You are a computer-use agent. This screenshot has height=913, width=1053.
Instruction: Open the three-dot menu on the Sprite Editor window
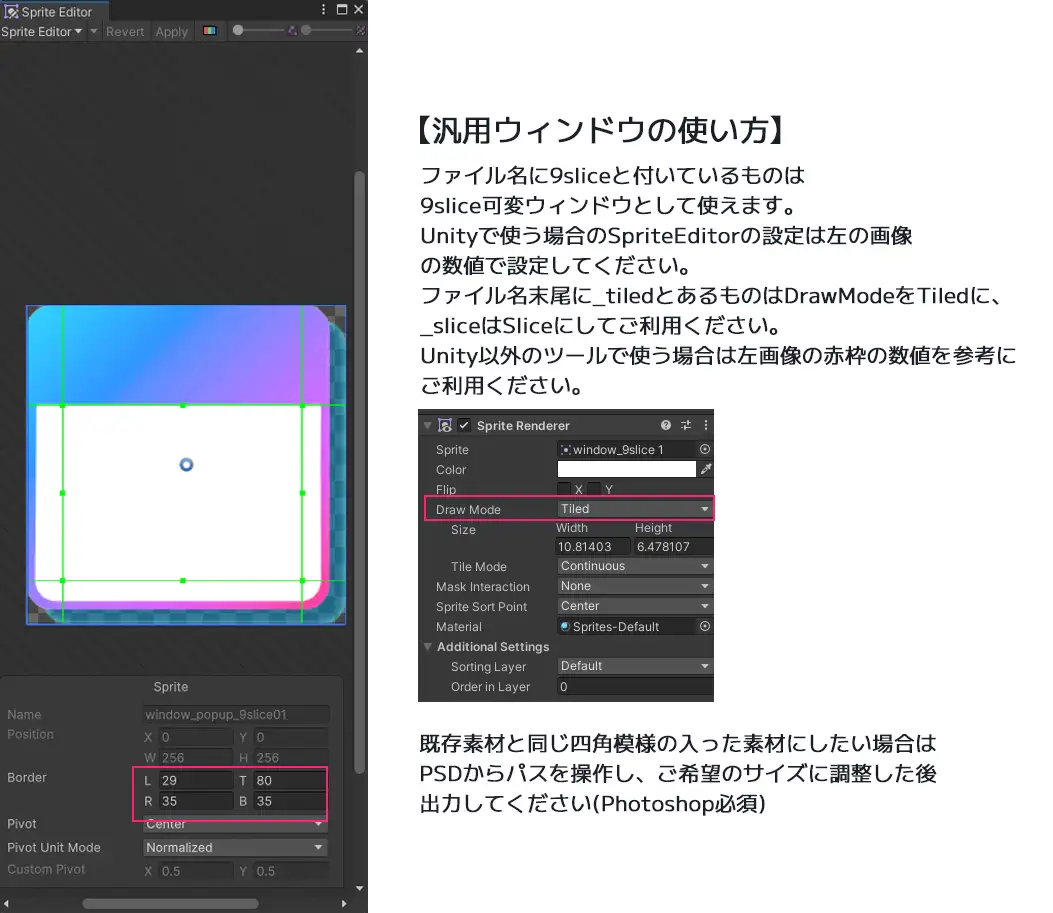[x=323, y=8]
